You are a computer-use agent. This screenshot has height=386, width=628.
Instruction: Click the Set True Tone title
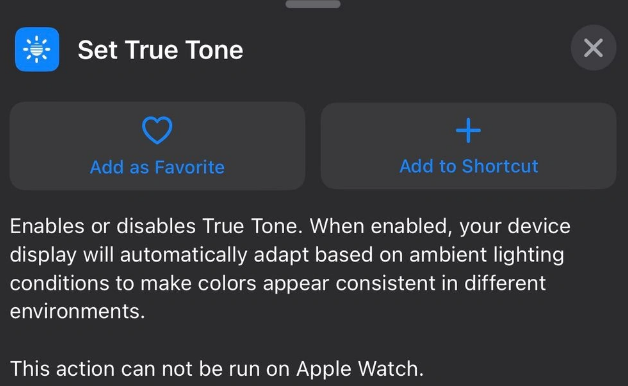pyautogui.click(x=160, y=50)
